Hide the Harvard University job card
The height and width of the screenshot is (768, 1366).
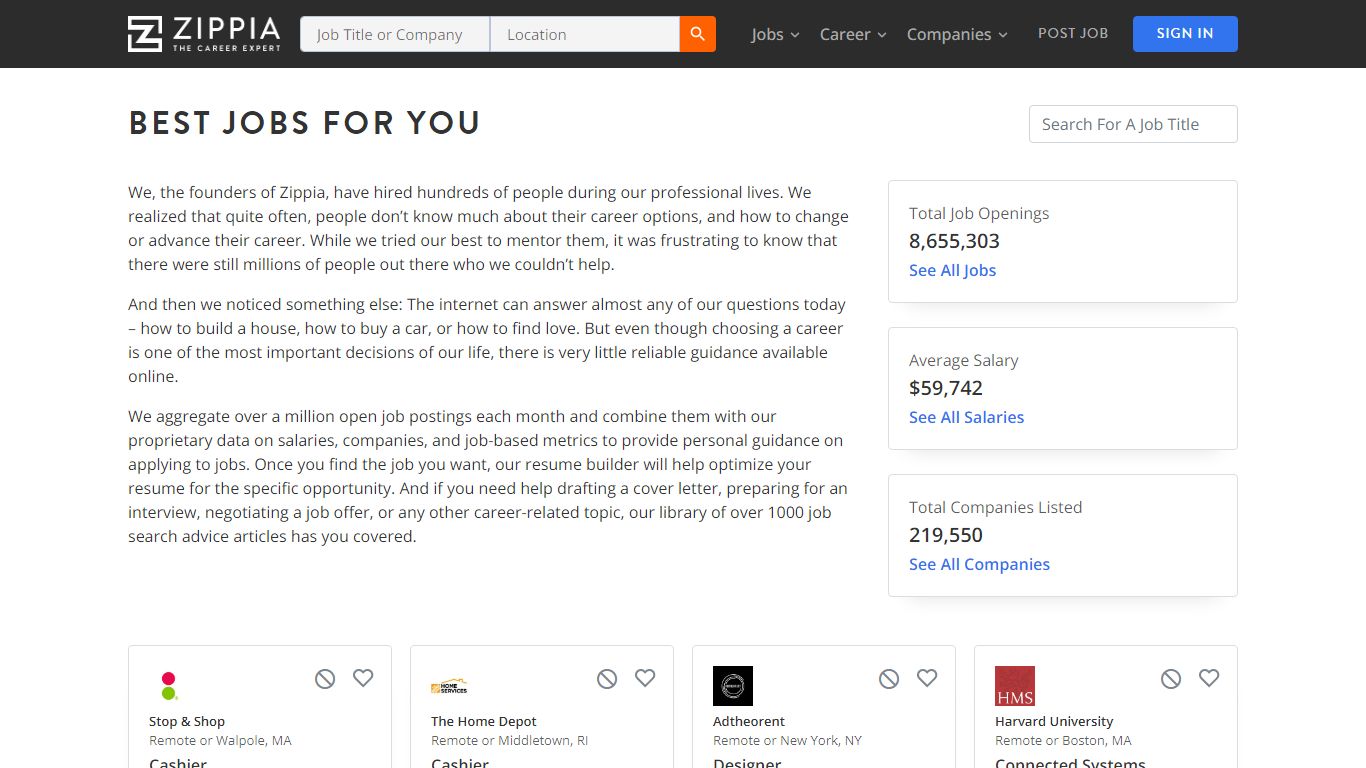pyautogui.click(x=1171, y=679)
